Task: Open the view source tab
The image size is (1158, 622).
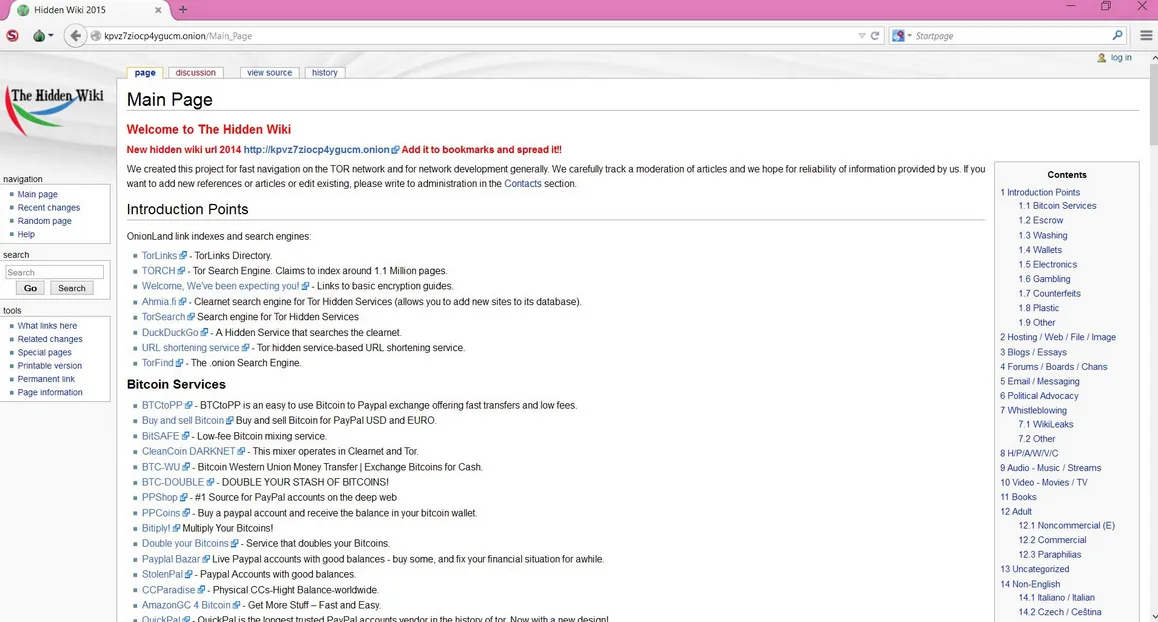Action: 270,72
